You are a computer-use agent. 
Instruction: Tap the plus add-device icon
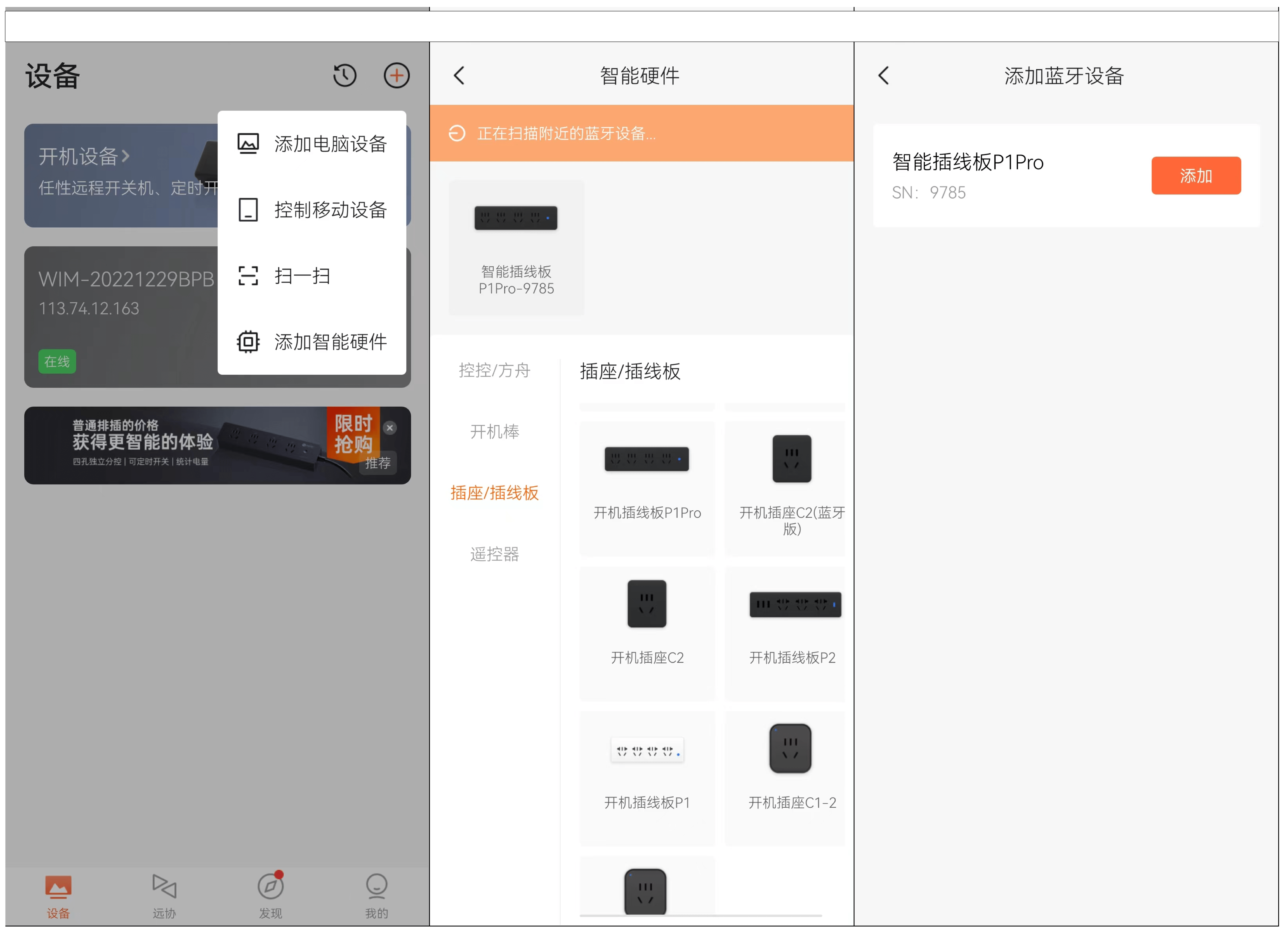[x=396, y=75]
